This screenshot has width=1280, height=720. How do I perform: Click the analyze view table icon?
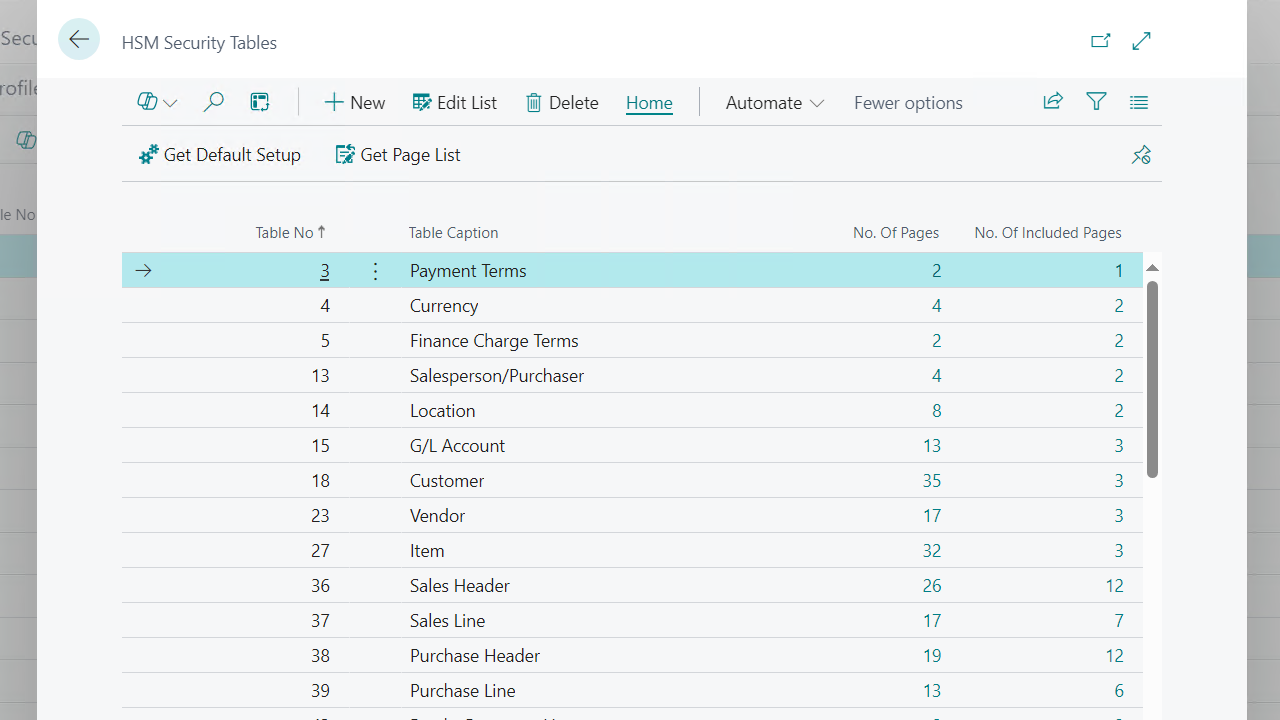[x=260, y=102]
